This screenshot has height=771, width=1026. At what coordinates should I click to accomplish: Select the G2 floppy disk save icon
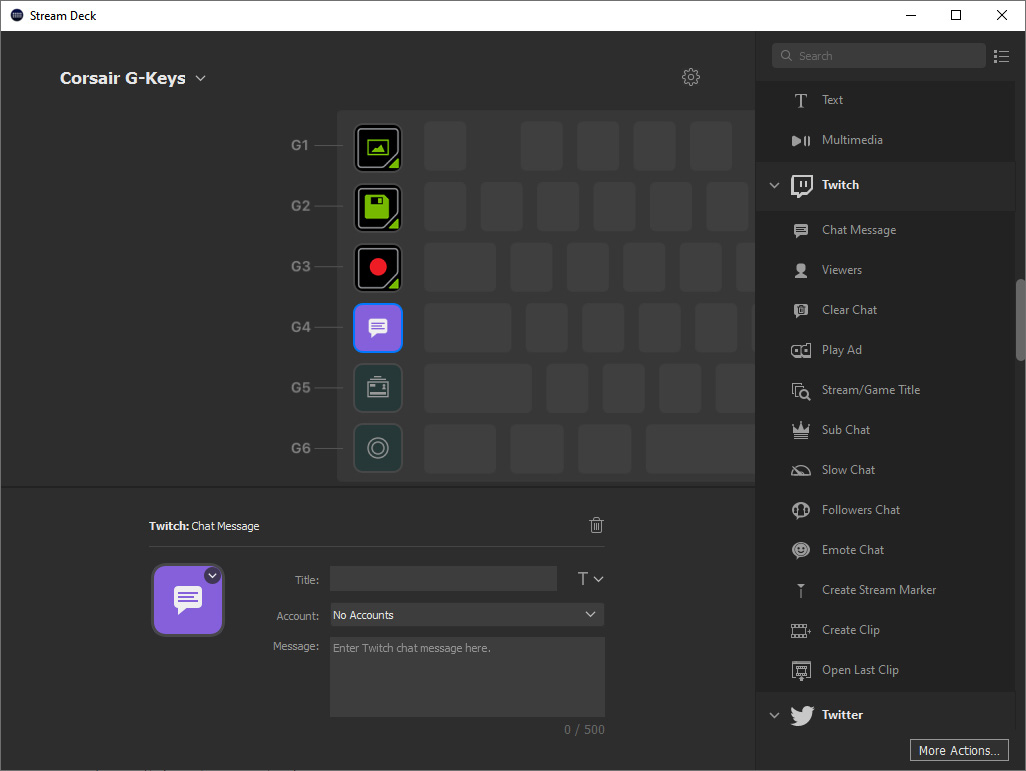[x=378, y=208]
